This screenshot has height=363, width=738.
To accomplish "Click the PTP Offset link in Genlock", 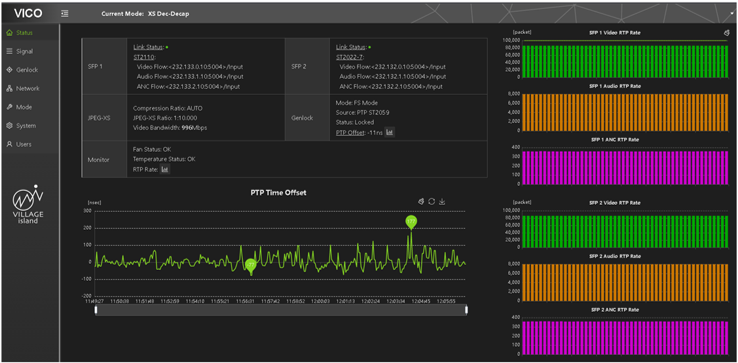I will [350, 133].
